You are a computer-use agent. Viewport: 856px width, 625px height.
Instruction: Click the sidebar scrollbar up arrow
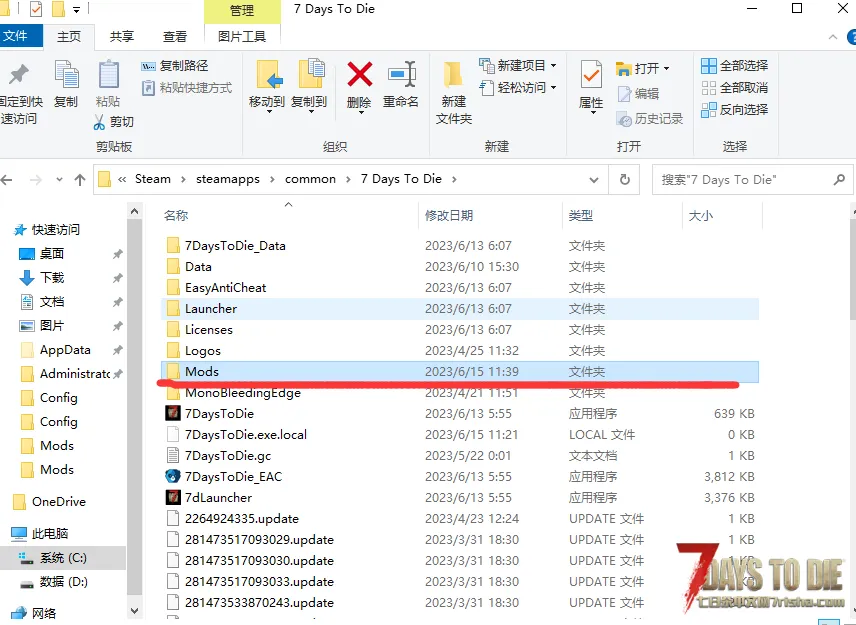click(x=134, y=211)
